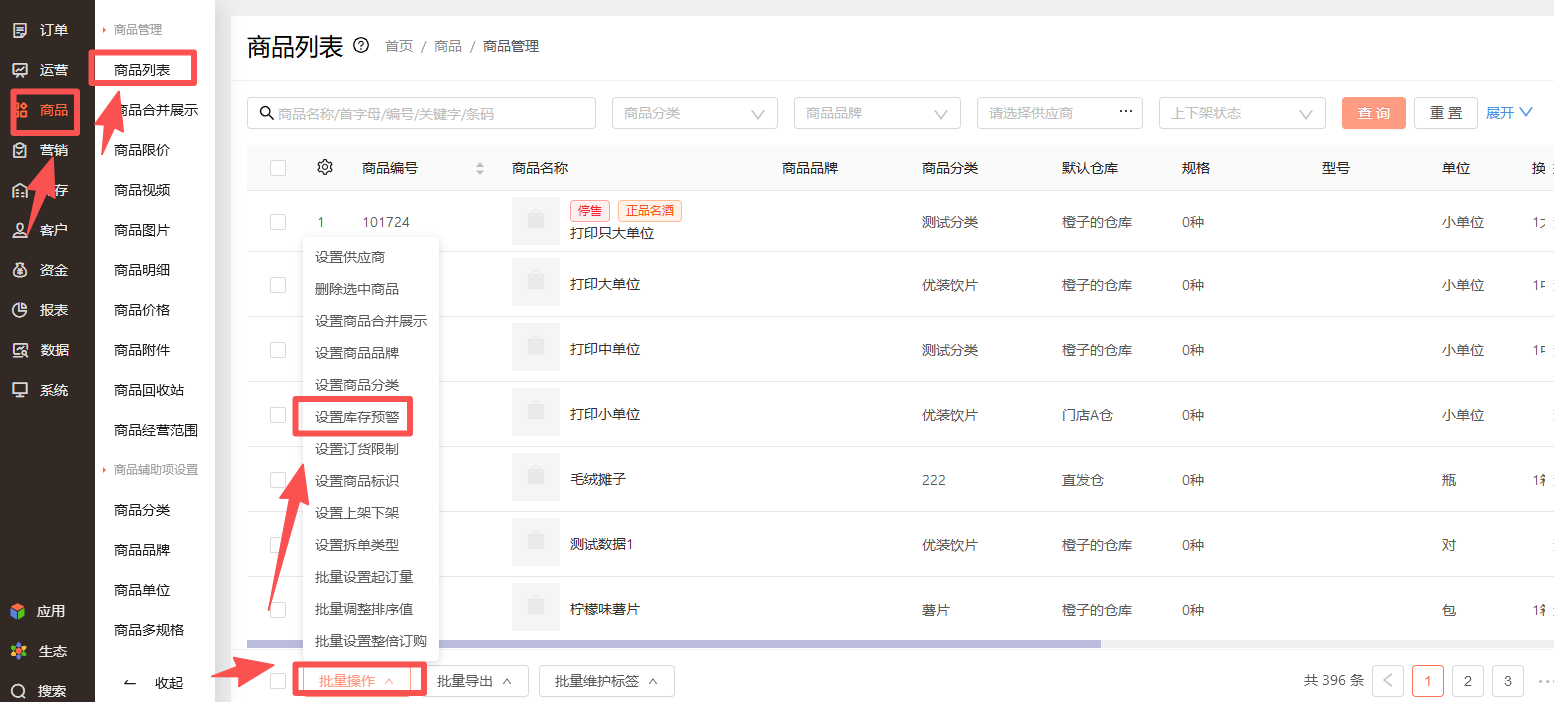This screenshot has width=1554, height=702.
Task: Click the help question mark beside 商品列表
Action: (x=362, y=46)
